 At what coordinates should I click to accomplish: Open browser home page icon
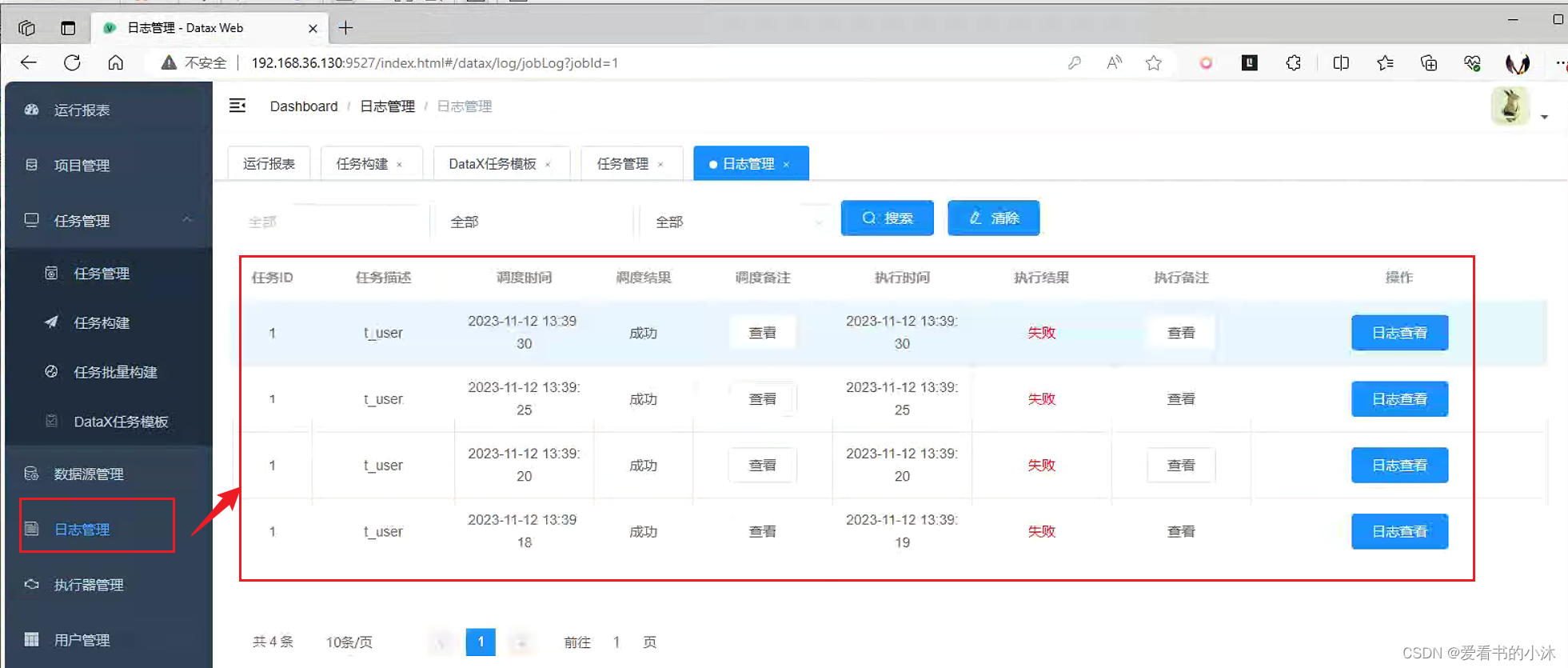click(x=116, y=62)
